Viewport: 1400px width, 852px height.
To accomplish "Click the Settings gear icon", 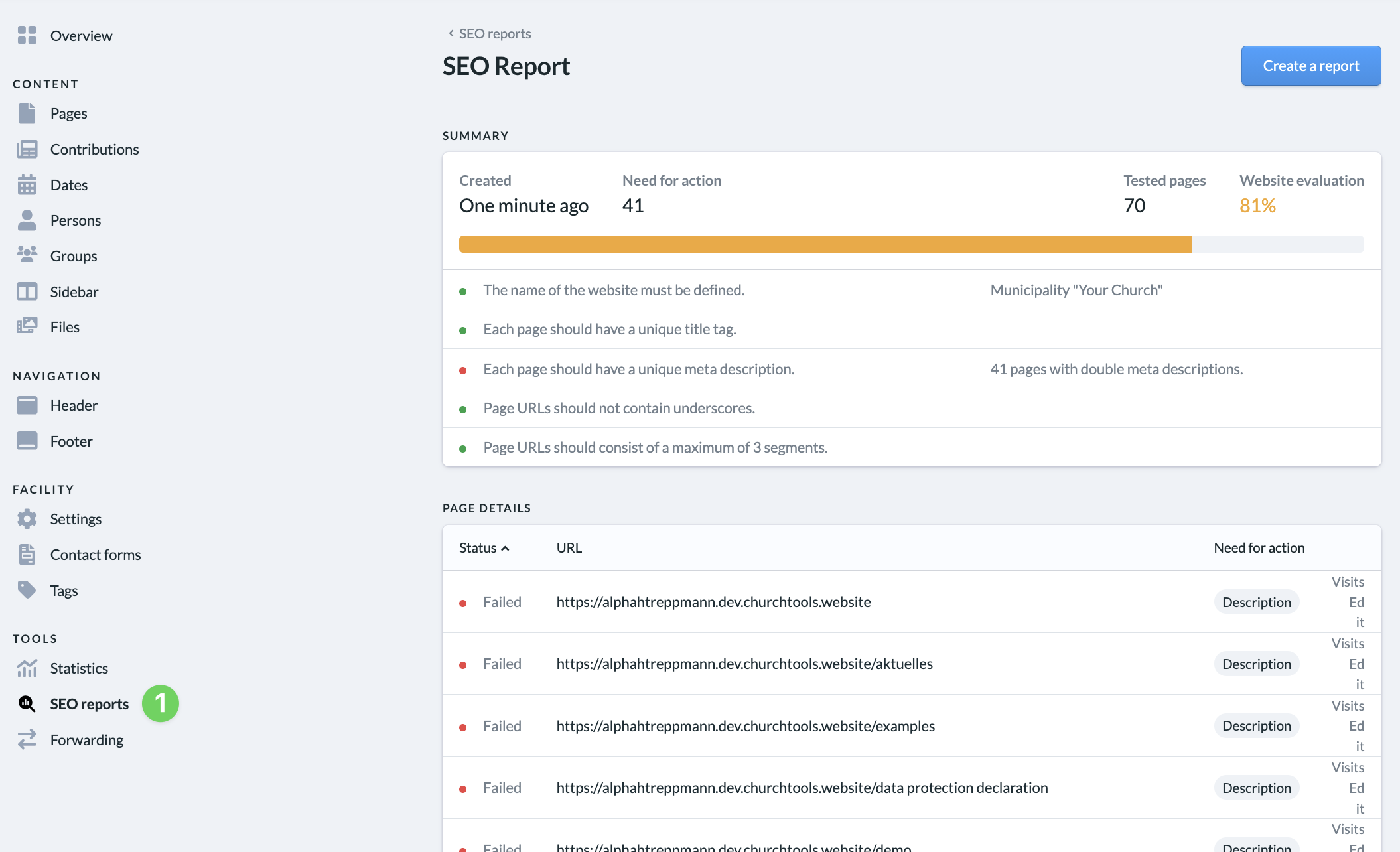I will (x=27, y=519).
